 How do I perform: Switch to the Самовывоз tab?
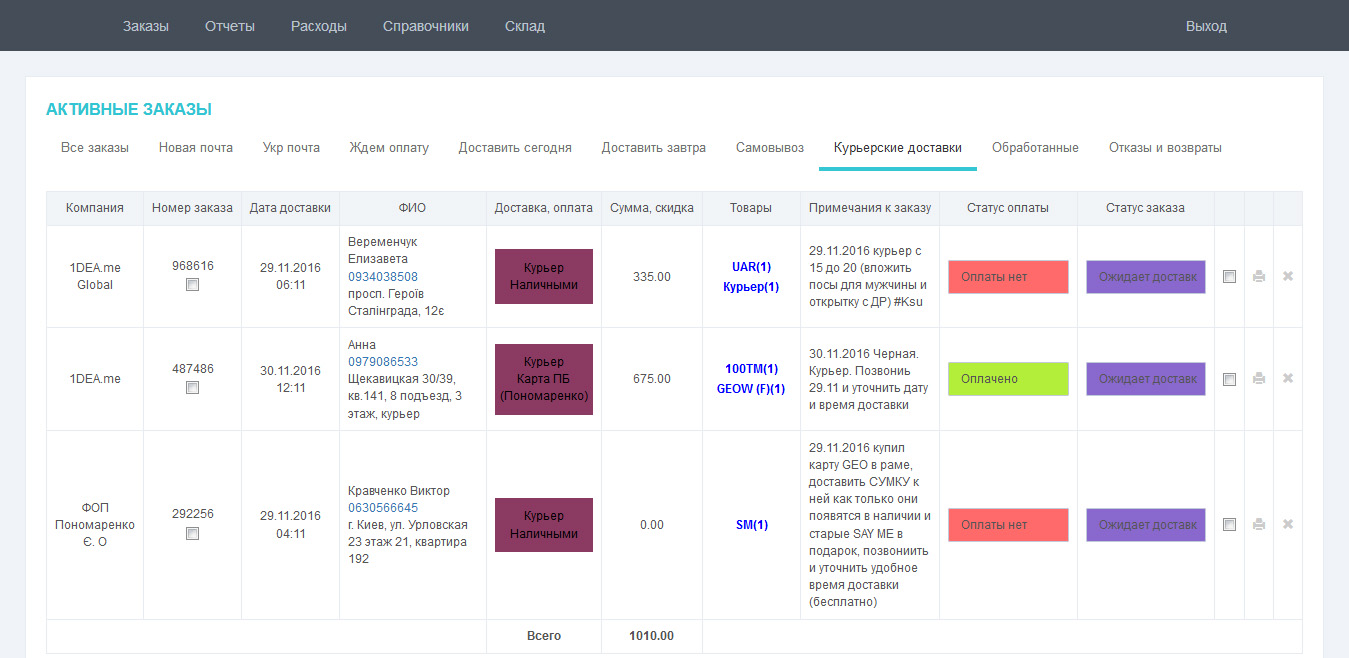pyautogui.click(x=769, y=148)
